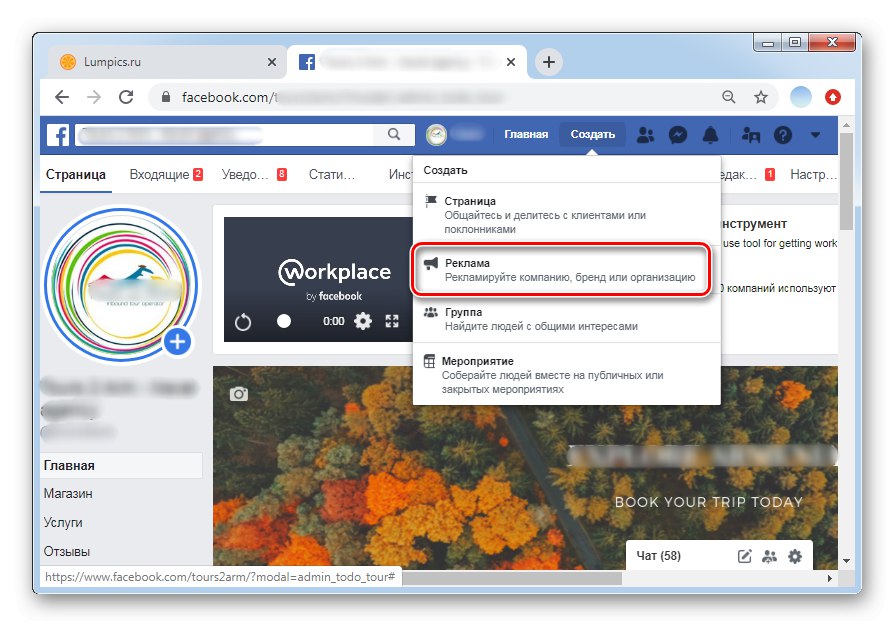Screen dimensions: 895x627
Task: Open the account dropdown arrow in the blue bar
Action: point(815,135)
